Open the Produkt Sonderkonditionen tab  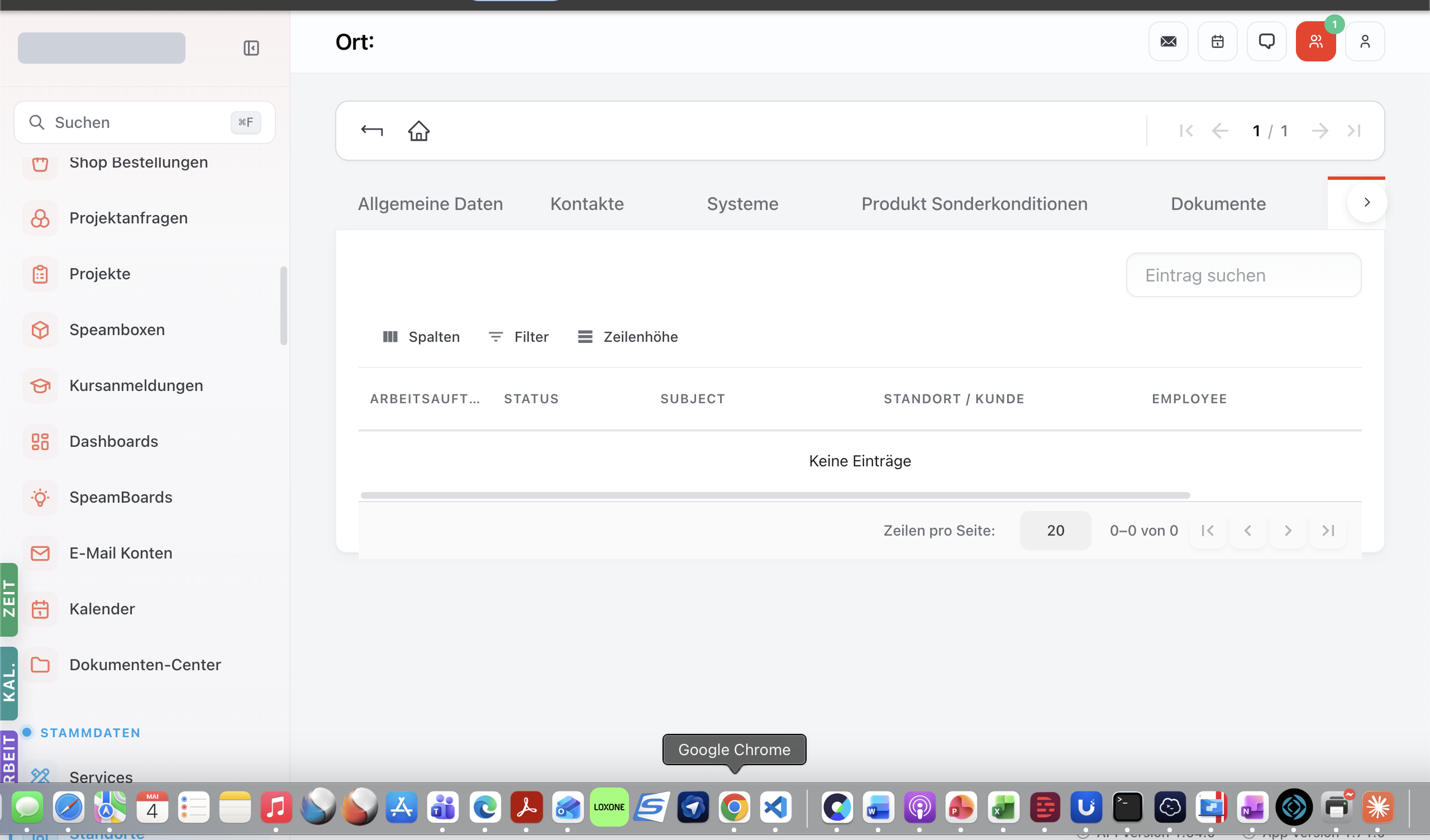(x=974, y=204)
